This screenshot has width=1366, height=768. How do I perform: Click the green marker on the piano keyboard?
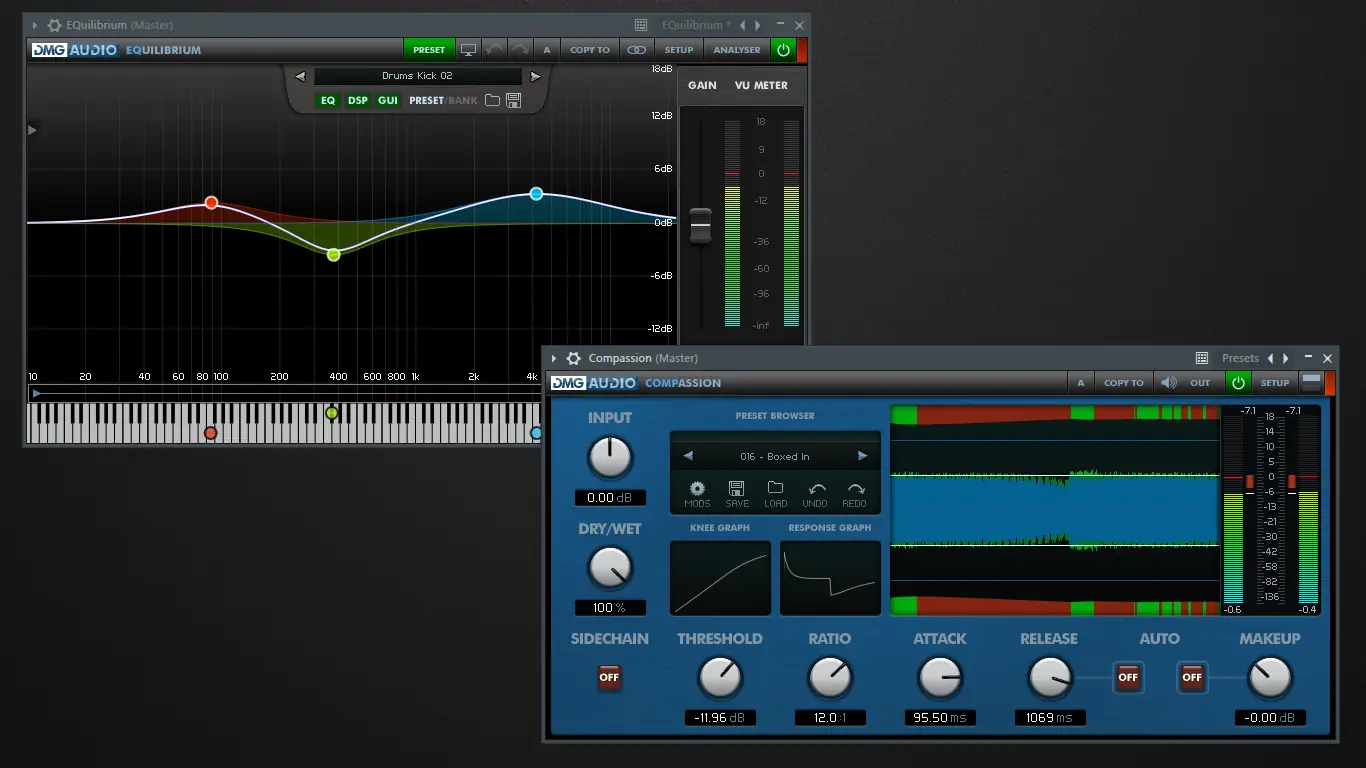[332, 413]
